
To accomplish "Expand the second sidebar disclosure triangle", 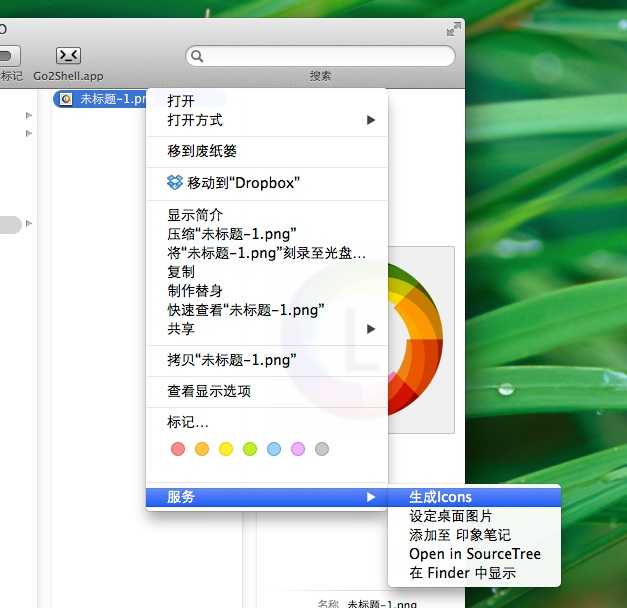I will 29,133.
